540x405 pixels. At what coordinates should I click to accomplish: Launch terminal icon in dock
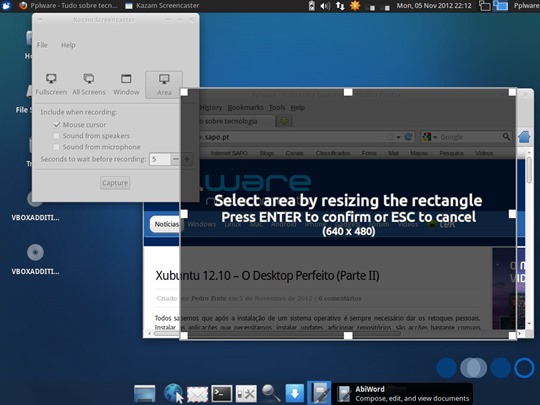tap(221, 393)
